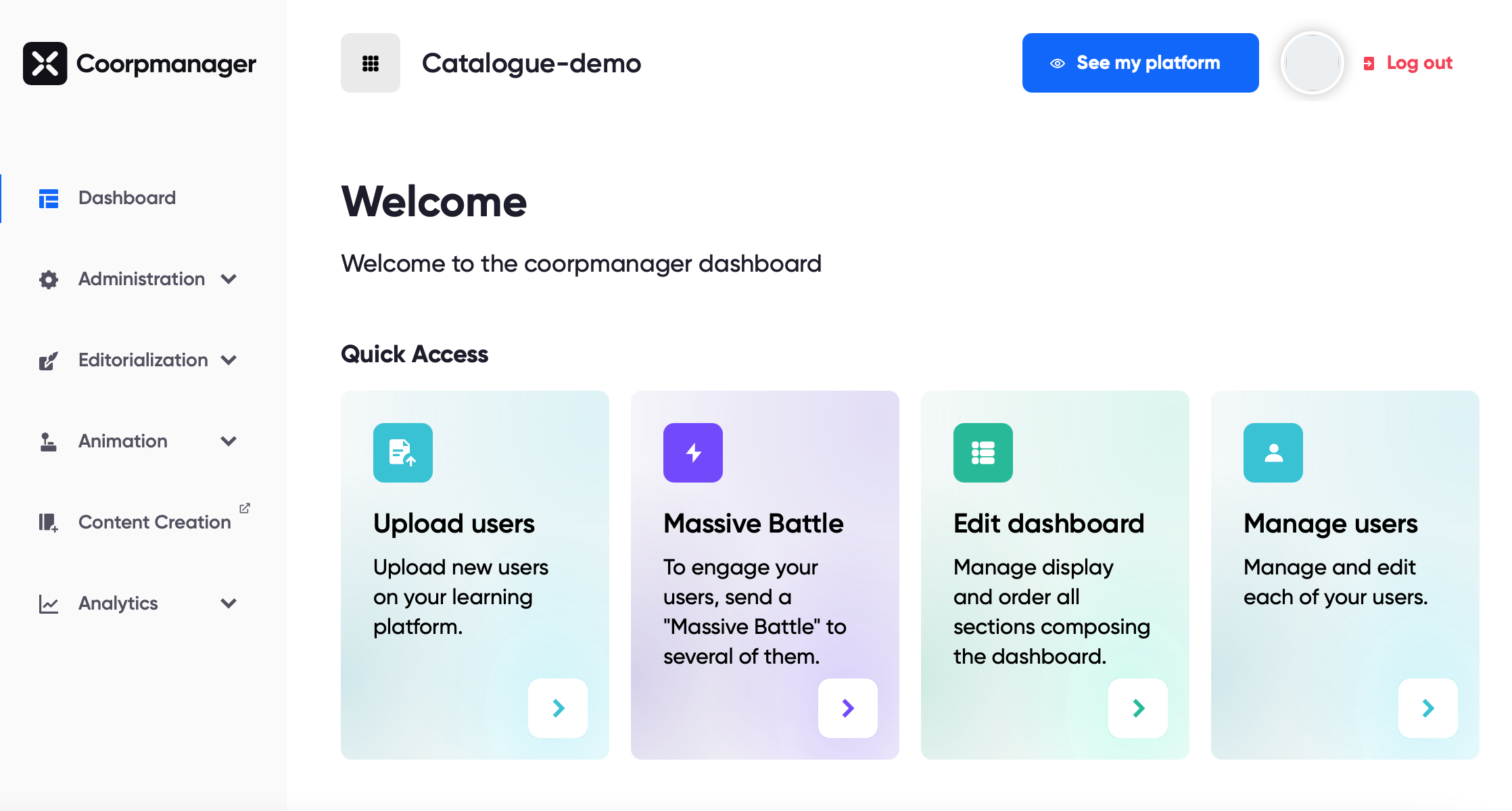This screenshot has width=1512, height=811.
Task: Click the red log out door icon
Action: (x=1369, y=64)
